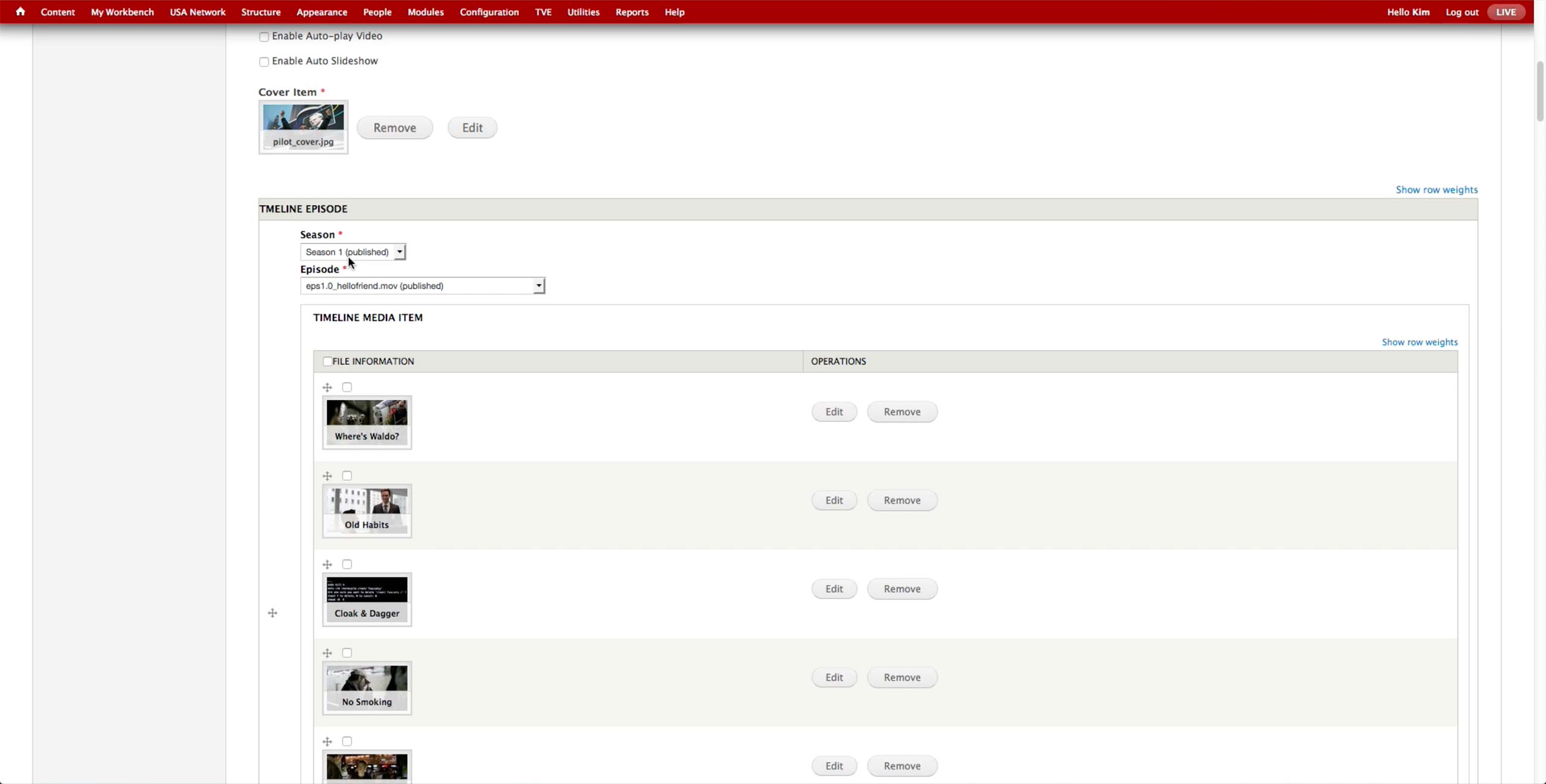The image size is (1546, 784).
Task: Click drag handle above Where's Waldo item
Action: [327, 387]
